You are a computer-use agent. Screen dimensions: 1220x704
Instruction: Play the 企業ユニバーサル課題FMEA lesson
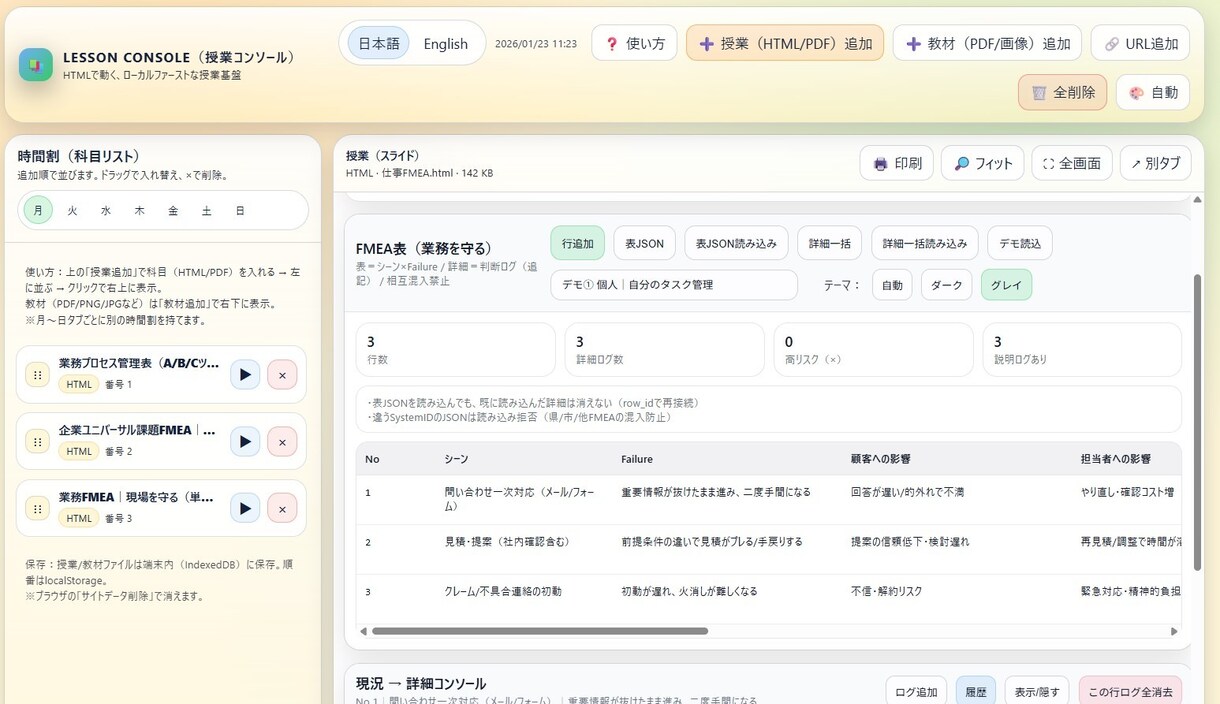pyautogui.click(x=245, y=442)
